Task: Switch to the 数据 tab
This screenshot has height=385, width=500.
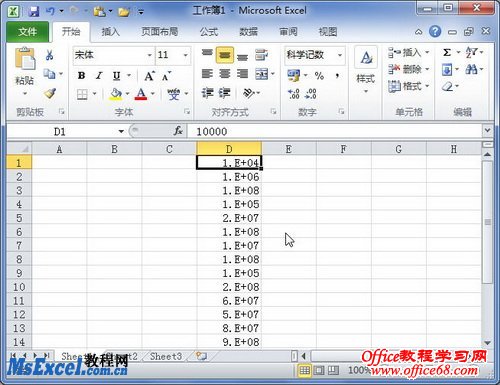Action: pyautogui.click(x=249, y=32)
